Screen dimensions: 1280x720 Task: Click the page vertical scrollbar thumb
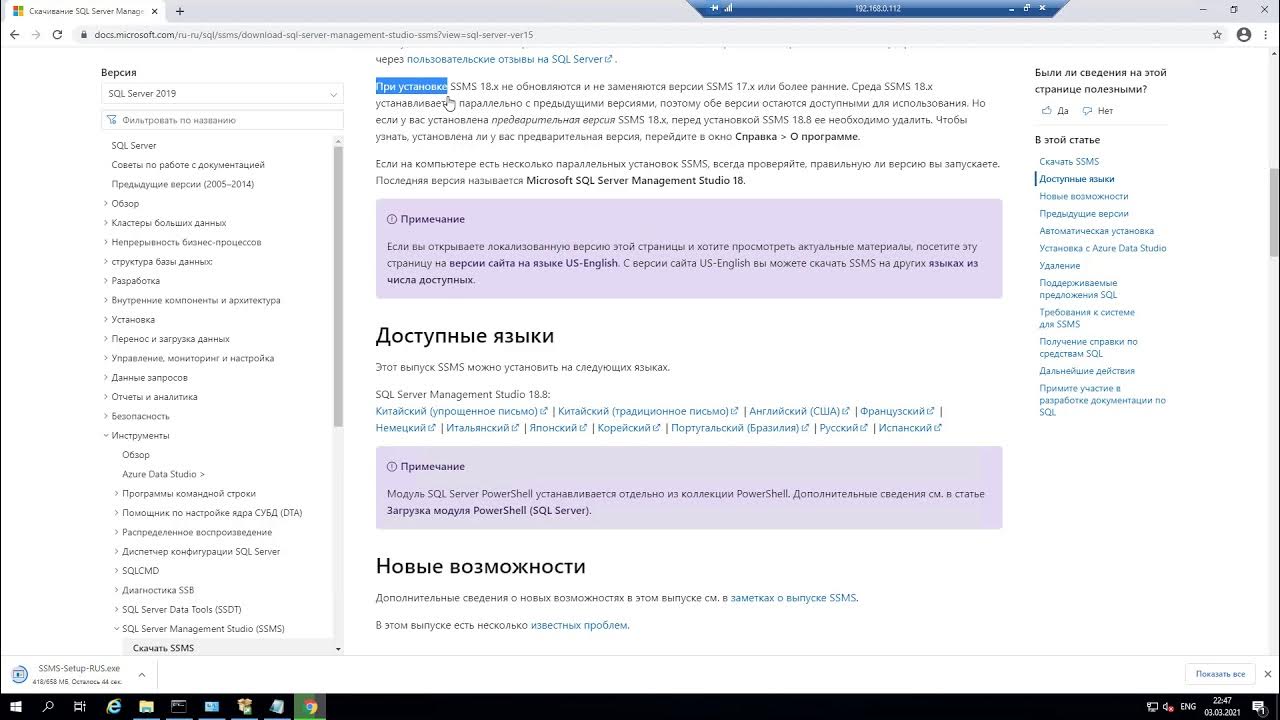coord(1273,212)
